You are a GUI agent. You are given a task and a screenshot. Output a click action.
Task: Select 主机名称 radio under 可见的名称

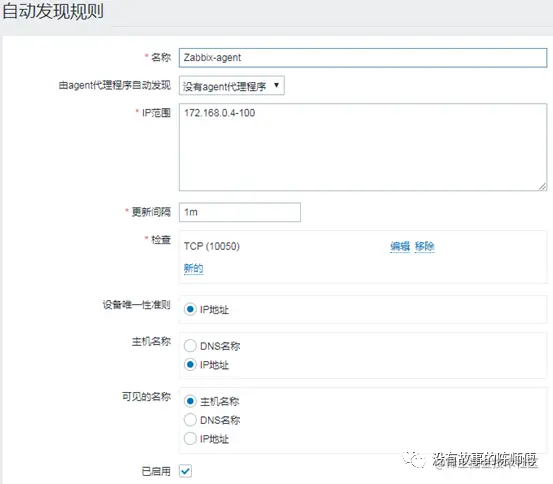tap(190, 401)
